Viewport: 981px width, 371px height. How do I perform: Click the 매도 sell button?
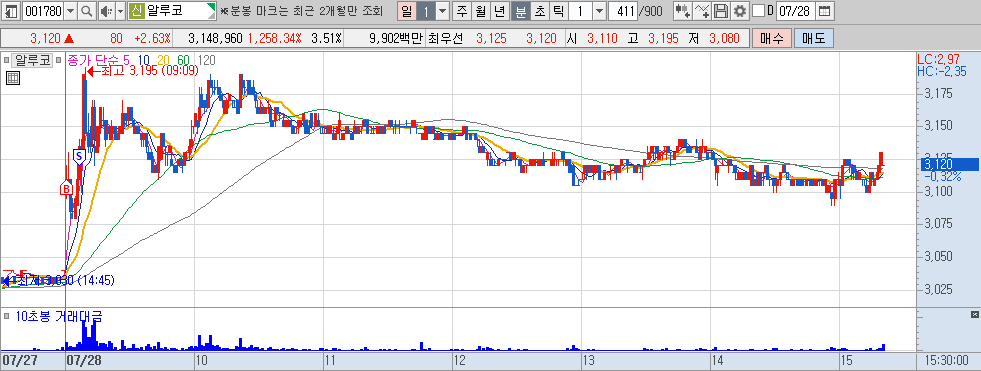[813, 38]
